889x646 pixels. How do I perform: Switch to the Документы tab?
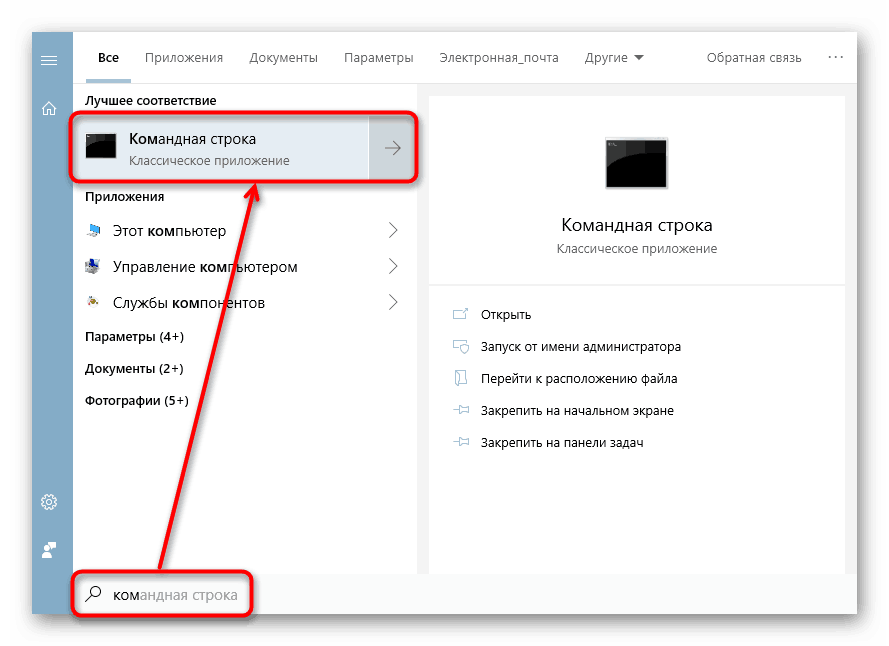click(x=283, y=58)
